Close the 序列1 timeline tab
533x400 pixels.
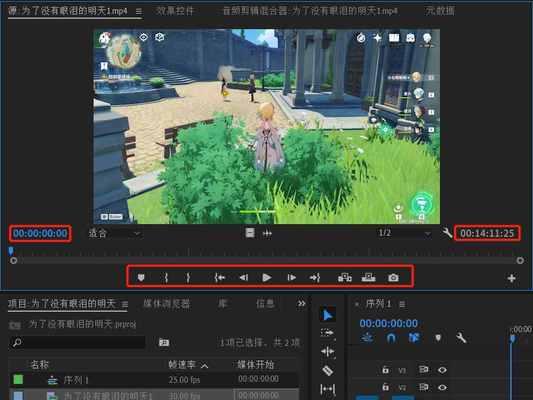(357, 304)
